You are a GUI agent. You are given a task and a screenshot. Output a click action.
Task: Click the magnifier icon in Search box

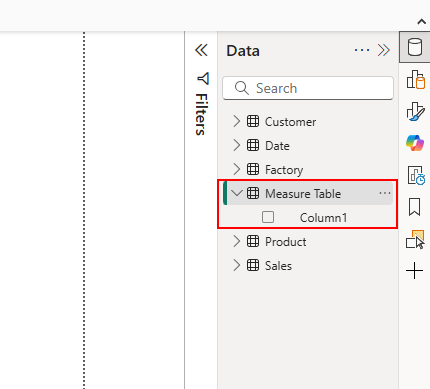(x=242, y=88)
